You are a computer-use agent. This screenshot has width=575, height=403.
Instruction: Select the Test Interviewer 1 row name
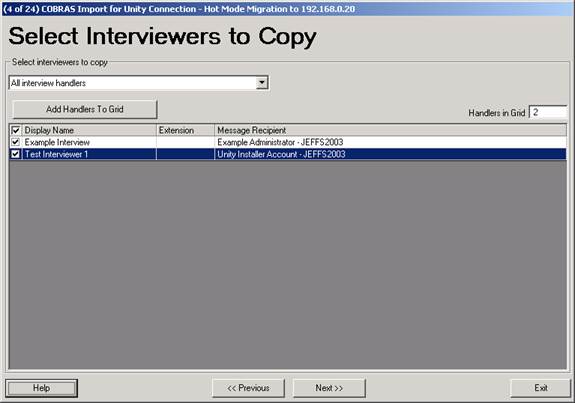pyautogui.click(x=56, y=154)
